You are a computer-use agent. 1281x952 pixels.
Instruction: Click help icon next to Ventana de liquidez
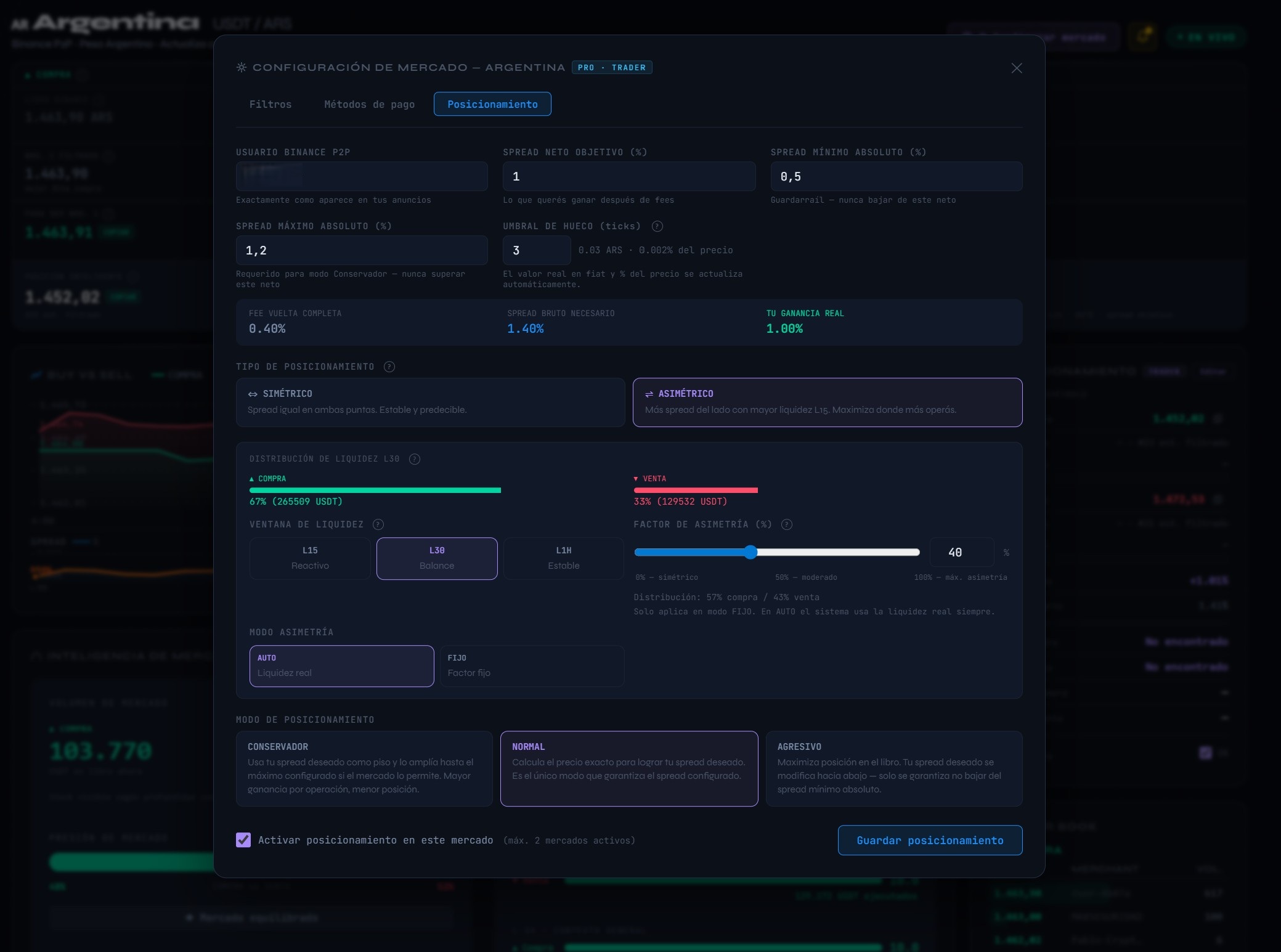click(x=378, y=524)
